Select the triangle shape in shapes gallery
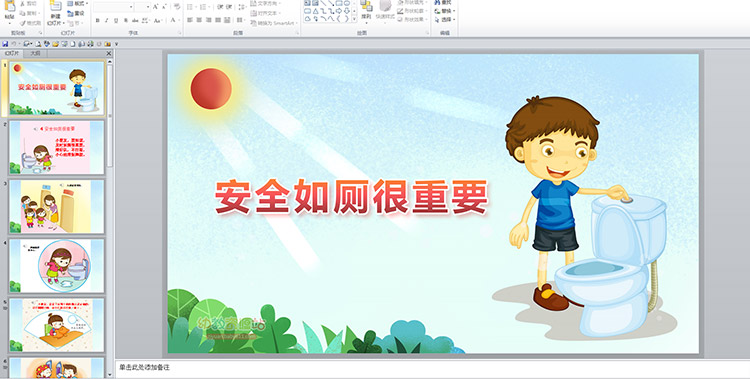 coord(316,11)
